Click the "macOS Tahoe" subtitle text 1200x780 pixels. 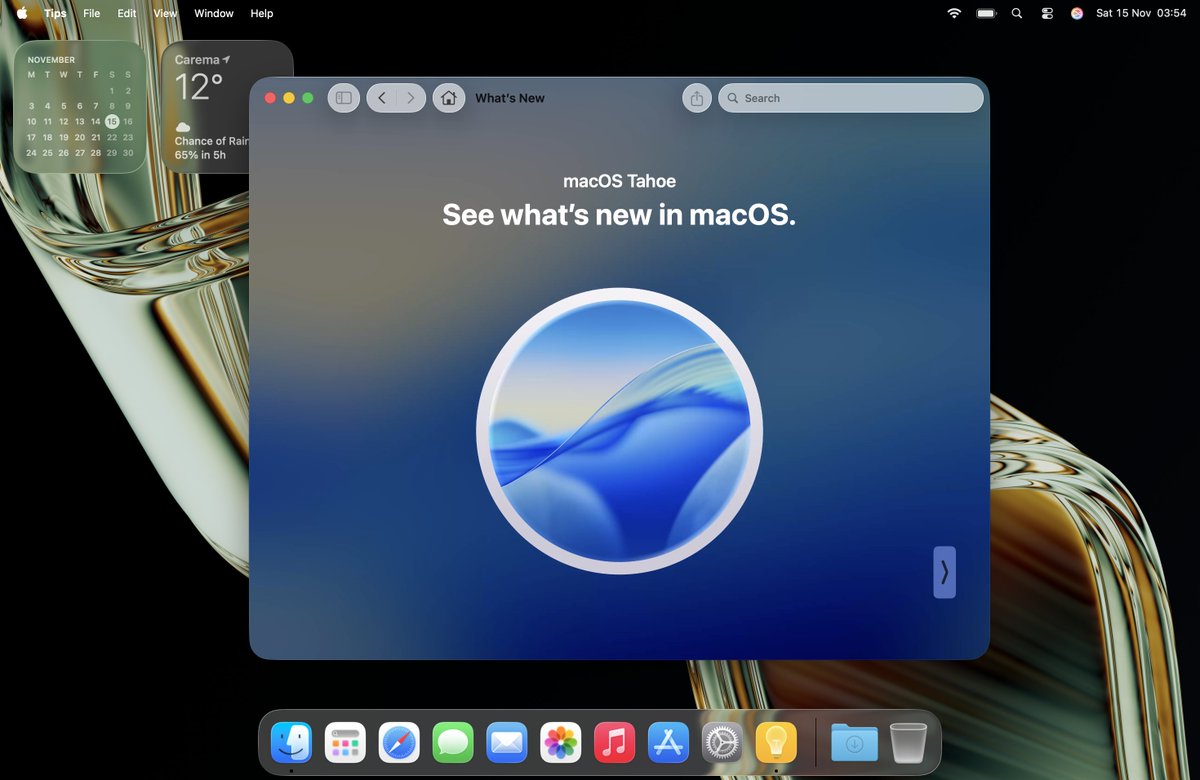click(x=620, y=181)
